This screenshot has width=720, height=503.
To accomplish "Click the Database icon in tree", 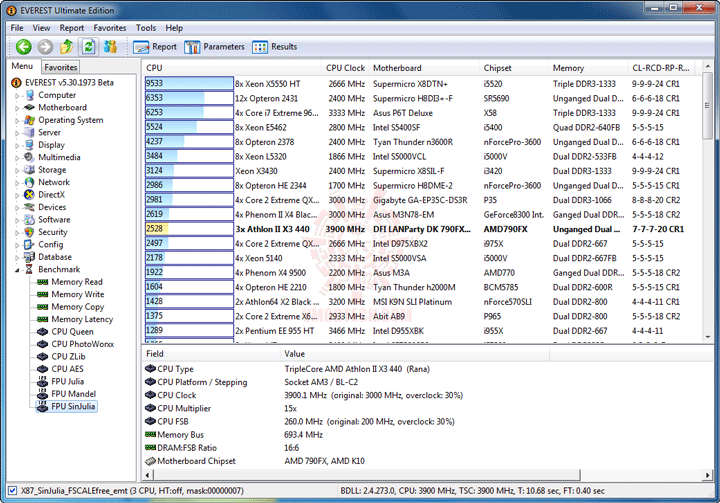I will (x=29, y=257).
